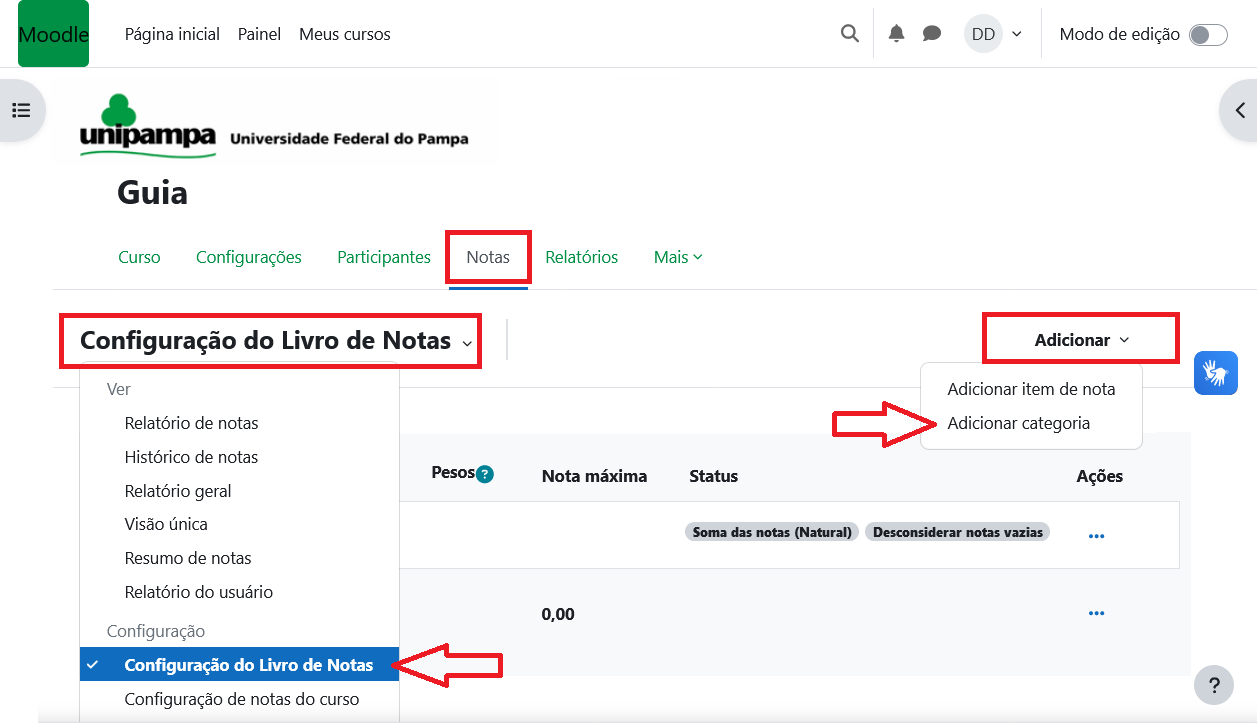The image size is (1257, 724).
Task: Open the course index drawer icon
Action: point(21,110)
